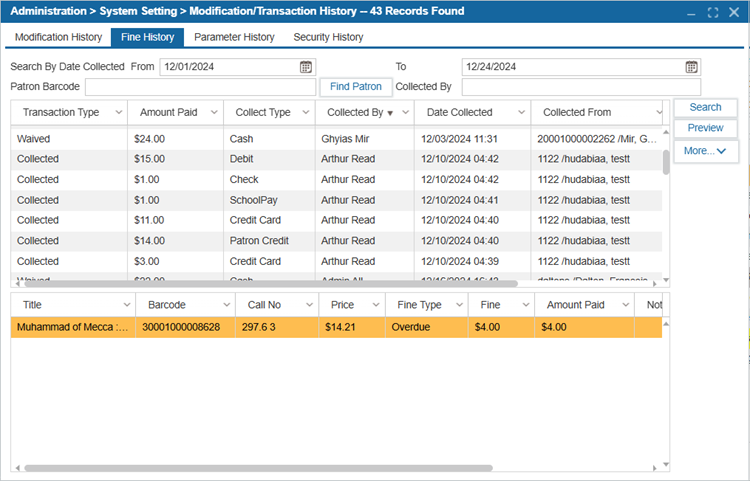Open the Parameter History tab
Viewport: 750px width, 481px height.
(234, 37)
